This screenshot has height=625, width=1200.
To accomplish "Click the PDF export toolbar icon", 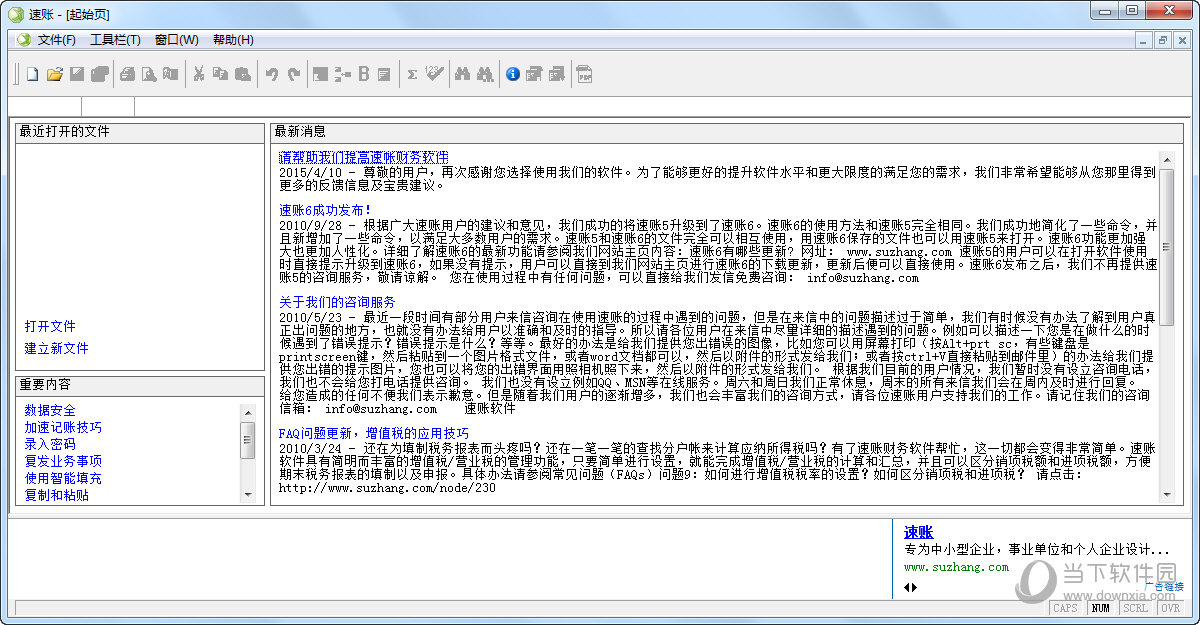I will (584, 74).
